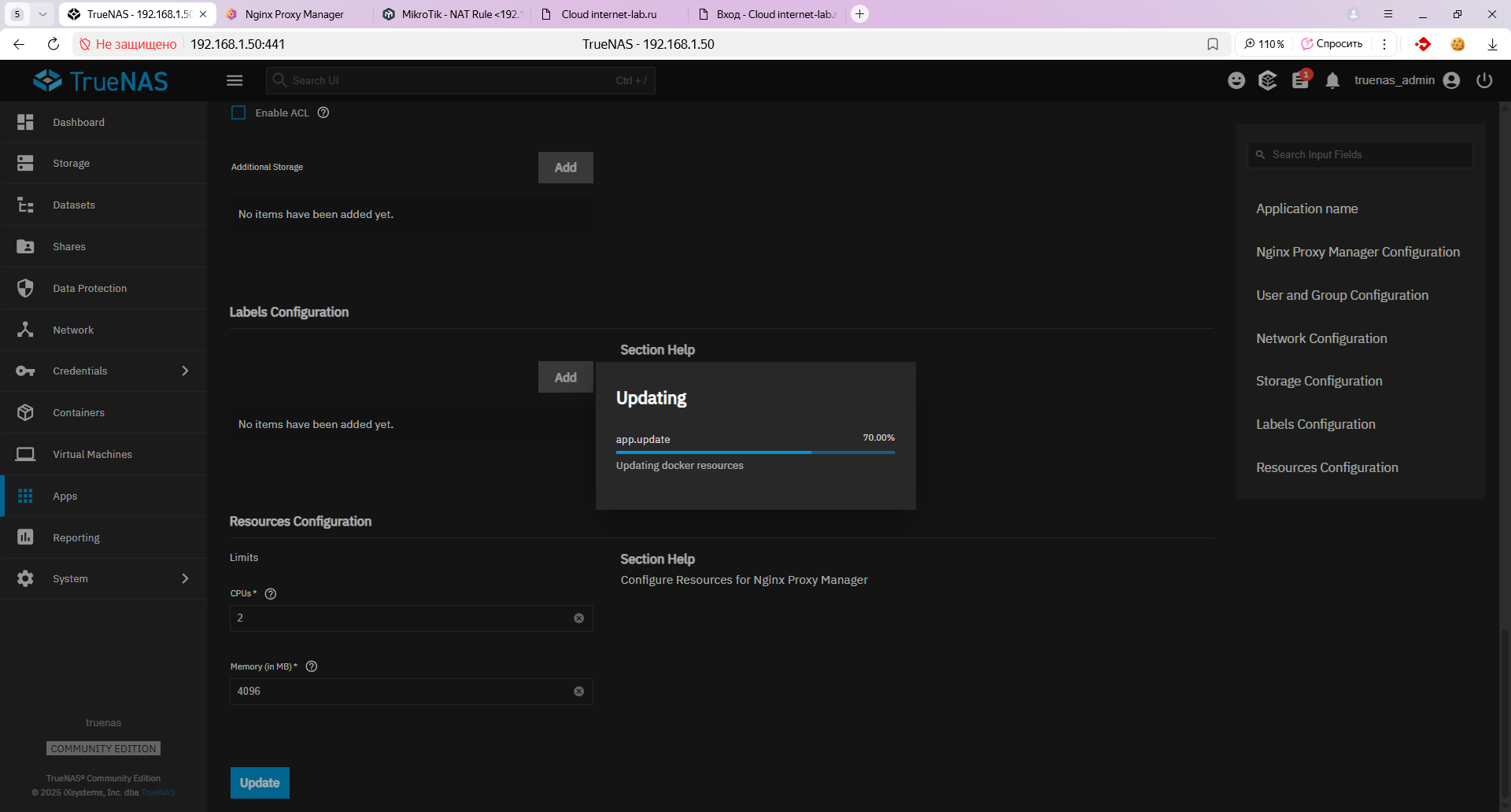This screenshot has height=812, width=1511.
Task: Jump to Network Configuration section link
Action: (x=1321, y=338)
